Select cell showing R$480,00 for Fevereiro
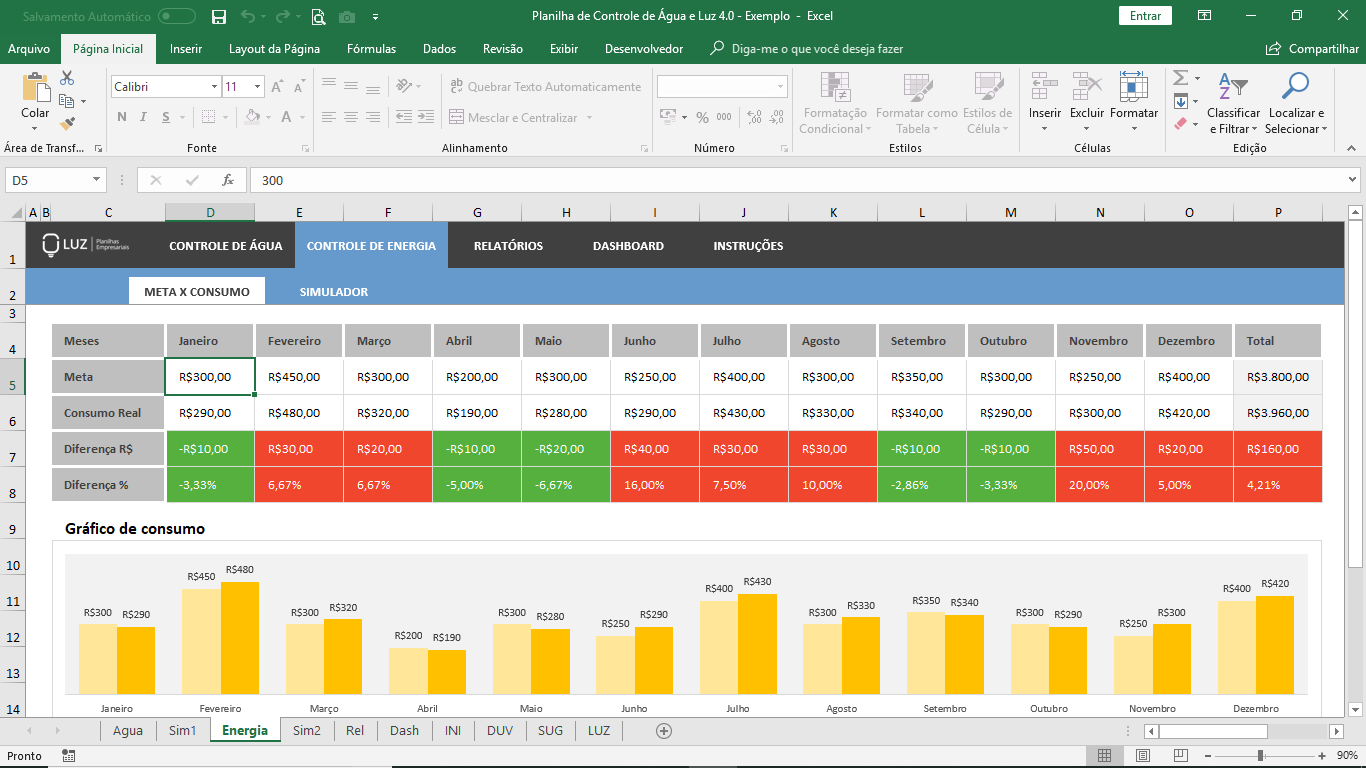The height and width of the screenshot is (768, 1366). [x=299, y=413]
